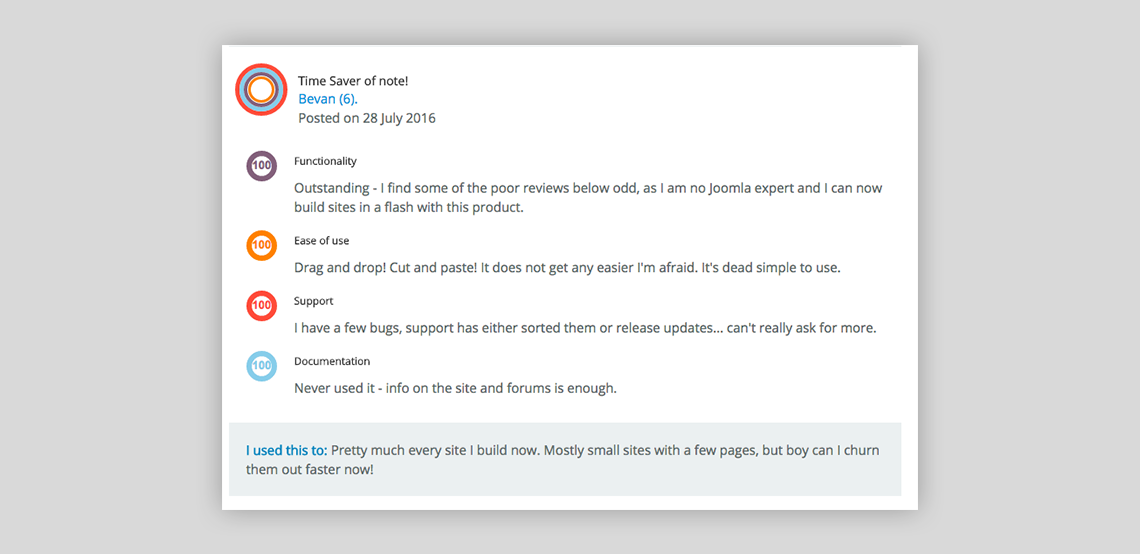Click the red Support 100 score badge
1140x554 pixels.
pyautogui.click(x=262, y=306)
